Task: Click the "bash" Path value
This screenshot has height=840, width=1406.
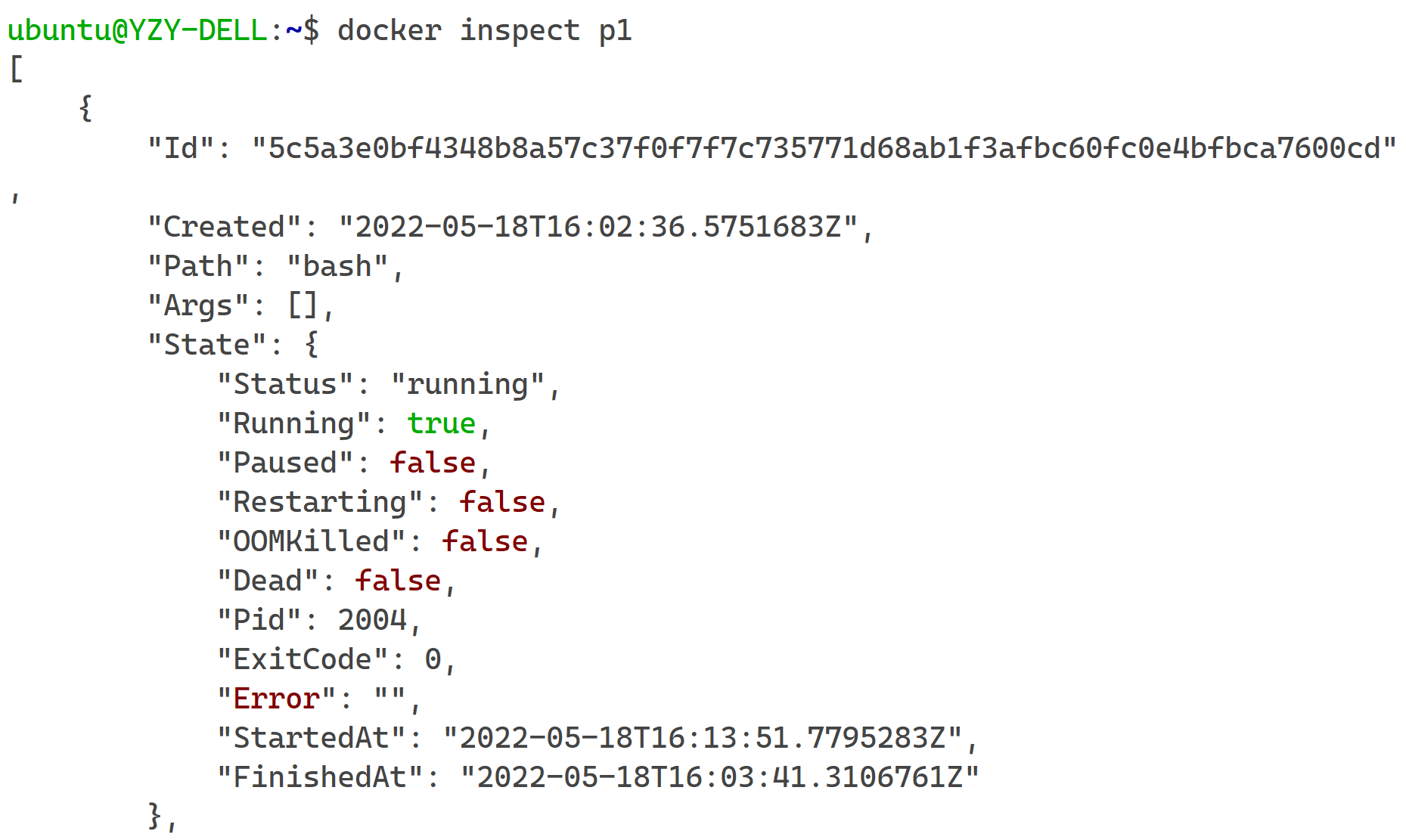Action: [x=337, y=266]
